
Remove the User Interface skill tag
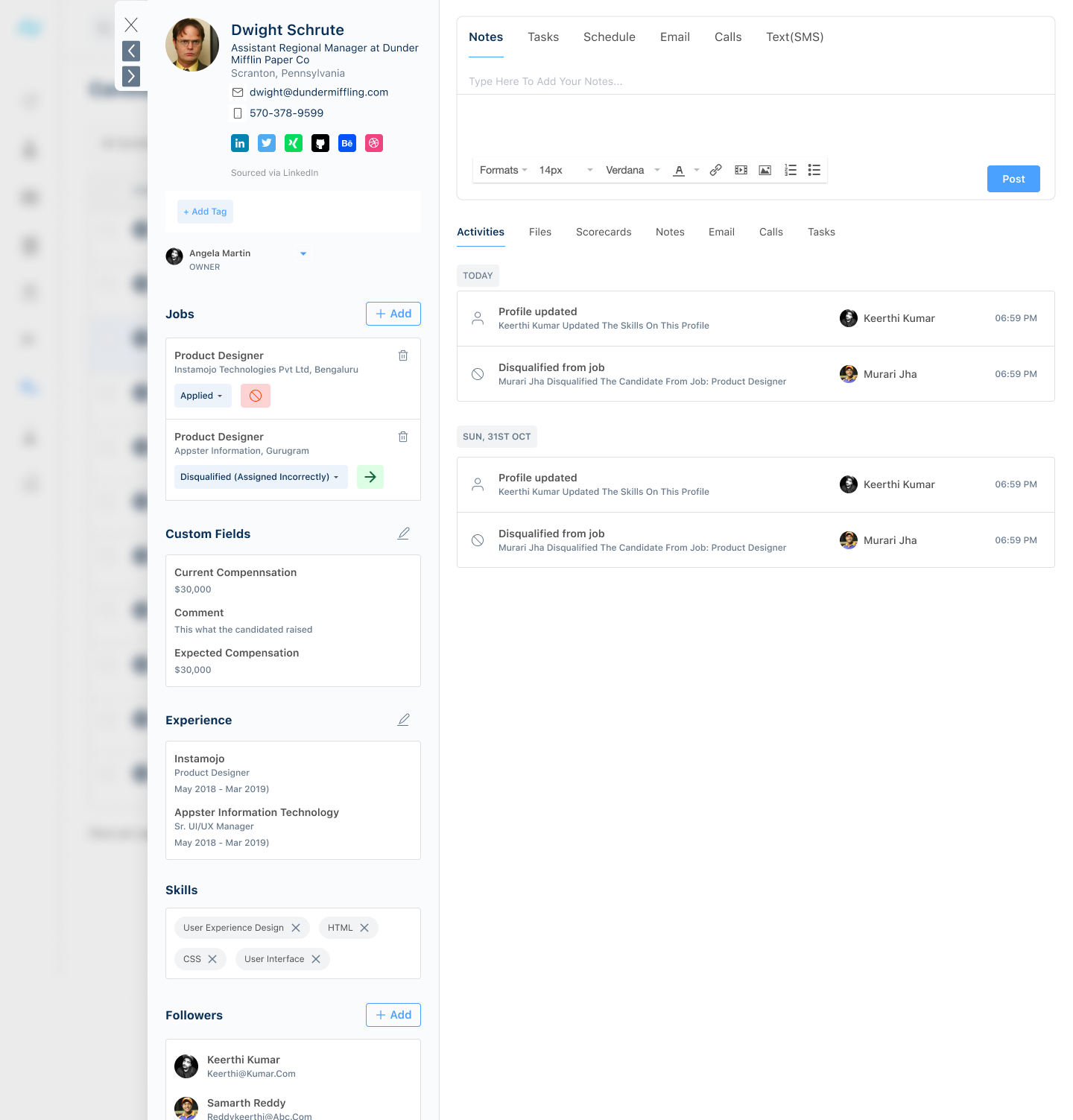(x=316, y=959)
